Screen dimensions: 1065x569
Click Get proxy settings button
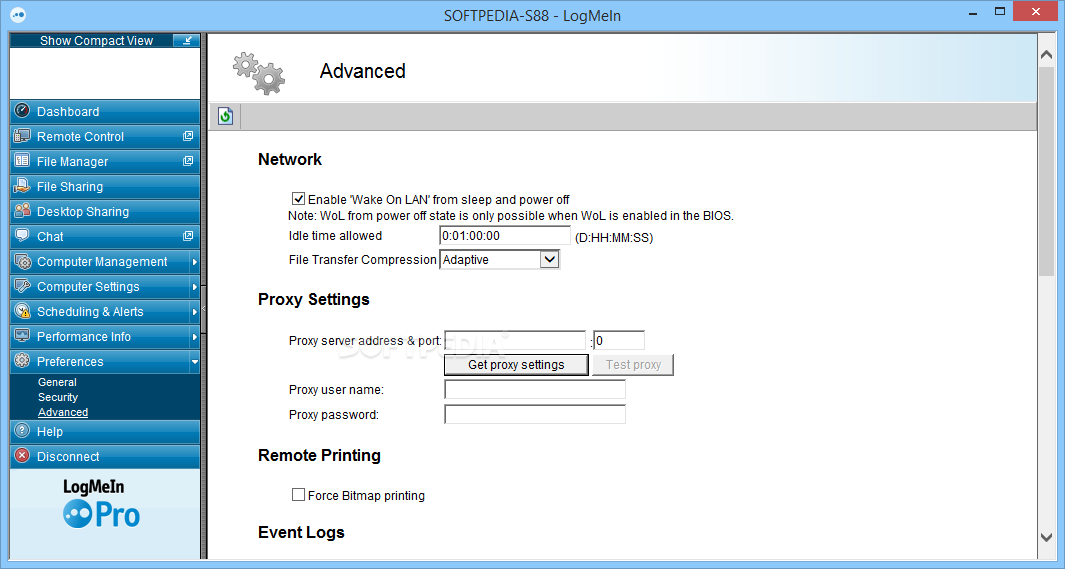coord(516,365)
